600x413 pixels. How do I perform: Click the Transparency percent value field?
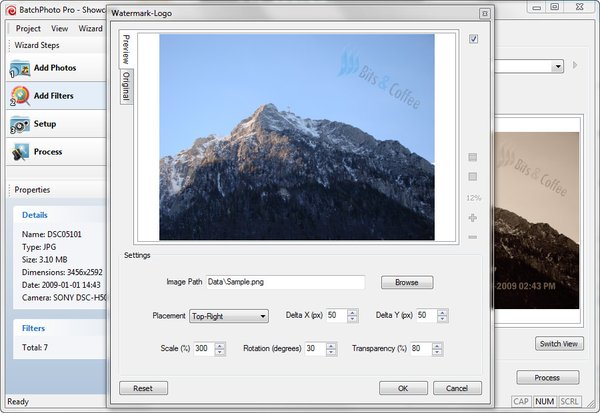click(422, 349)
